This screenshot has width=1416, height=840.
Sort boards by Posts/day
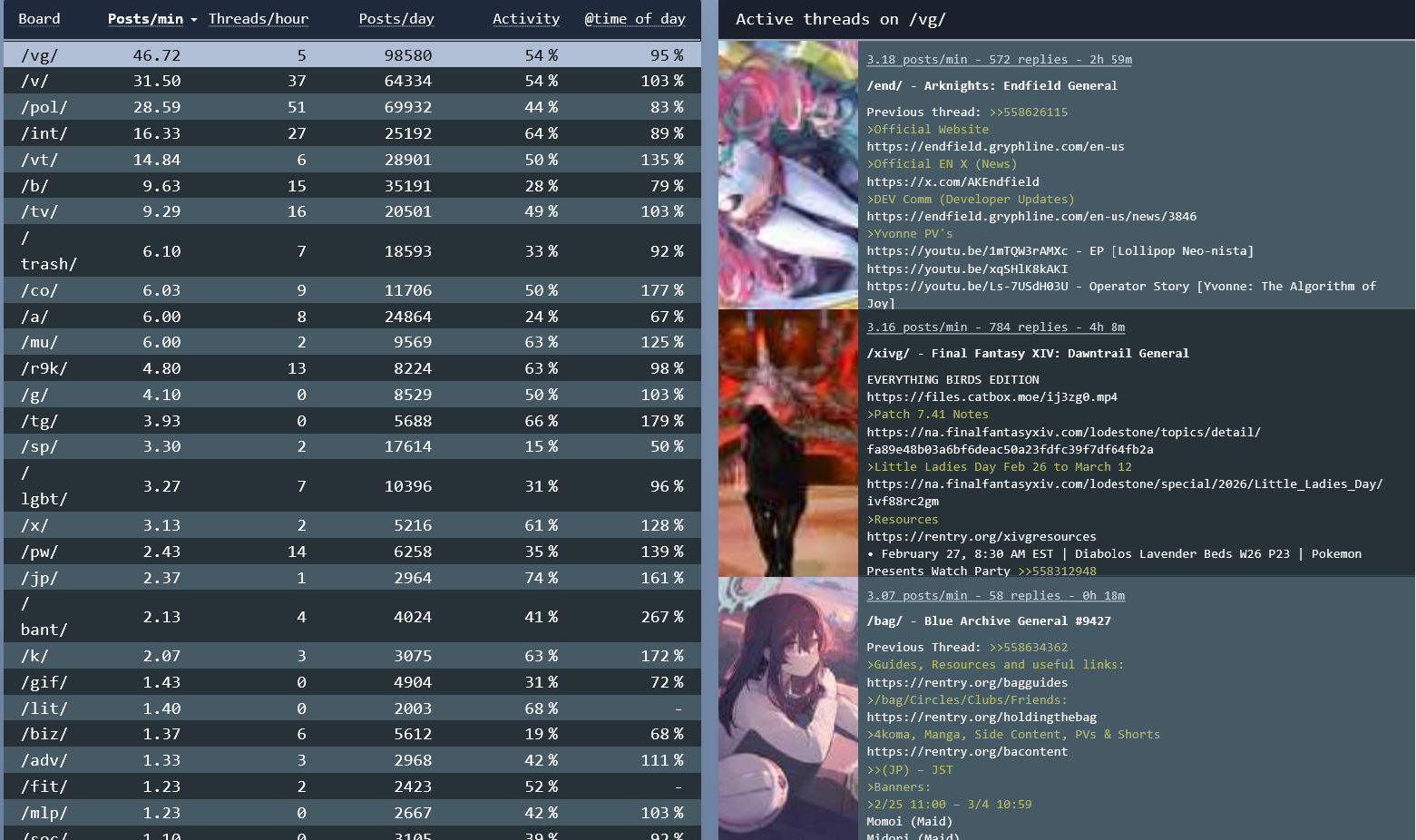[x=396, y=19]
